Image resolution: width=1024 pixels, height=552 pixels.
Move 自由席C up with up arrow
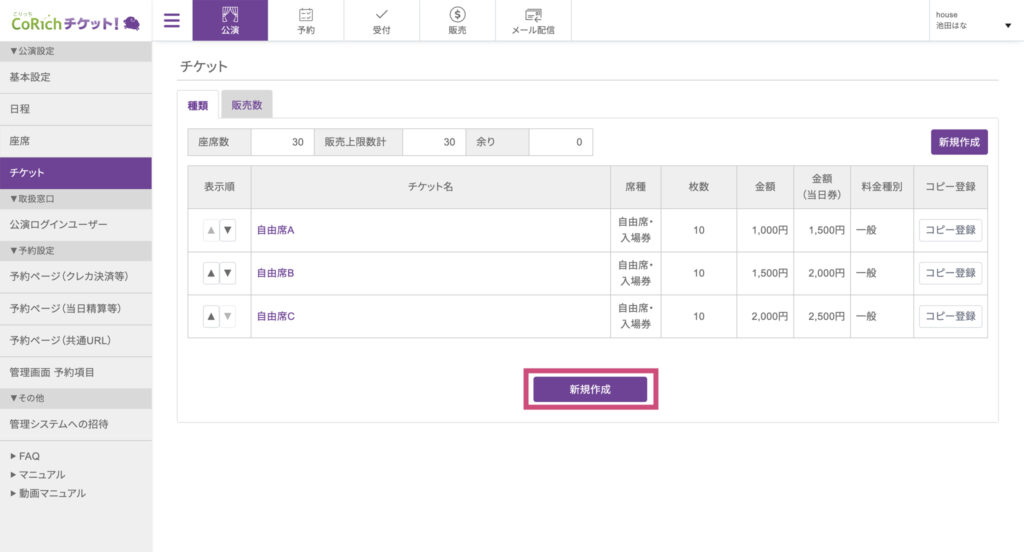click(210, 316)
